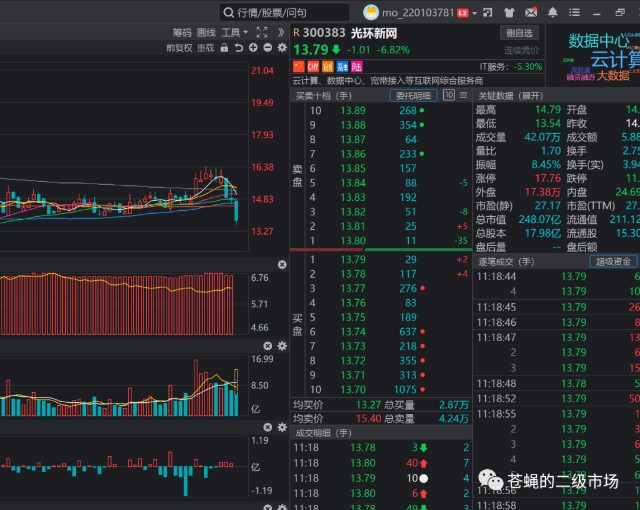Click the 买卖十档 (手) header
The width and height of the screenshot is (640, 510).
[323, 96]
